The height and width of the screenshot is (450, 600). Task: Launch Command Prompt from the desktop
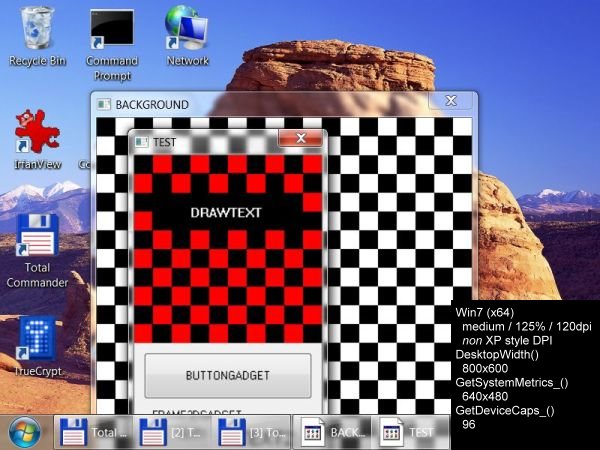click(112, 45)
